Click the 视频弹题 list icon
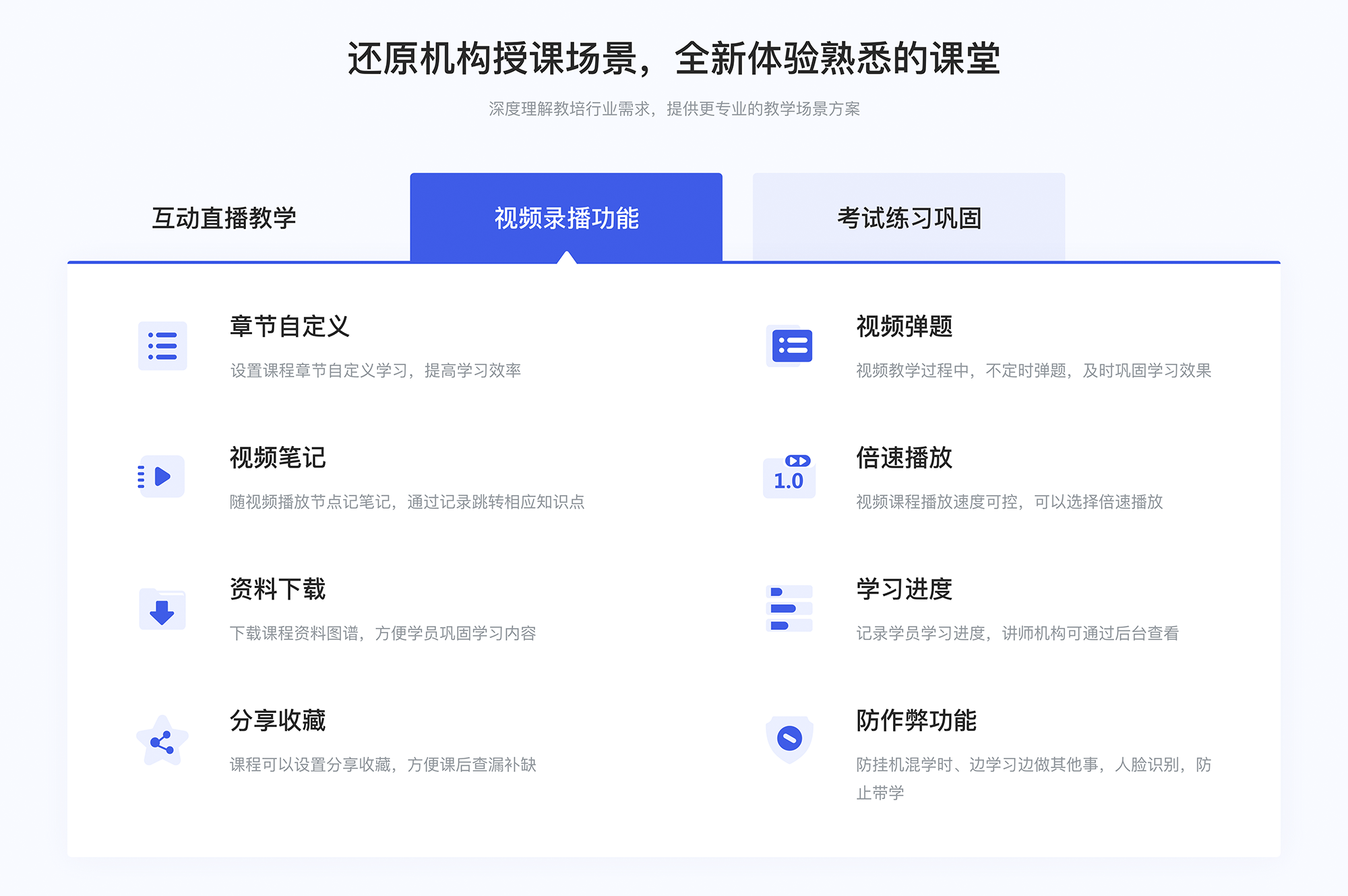This screenshot has width=1348, height=896. [790, 347]
